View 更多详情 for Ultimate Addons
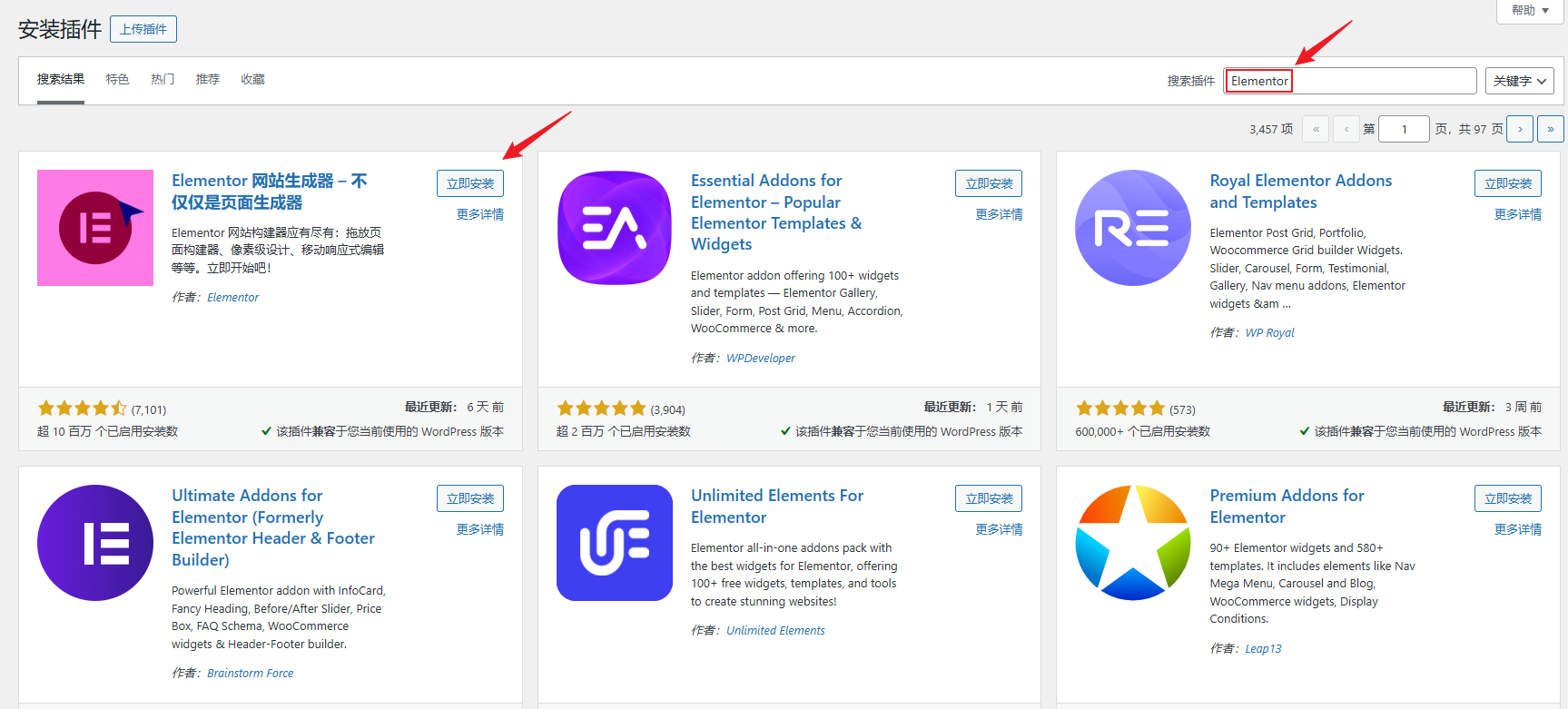This screenshot has width=1568, height=709. [480, 529]
